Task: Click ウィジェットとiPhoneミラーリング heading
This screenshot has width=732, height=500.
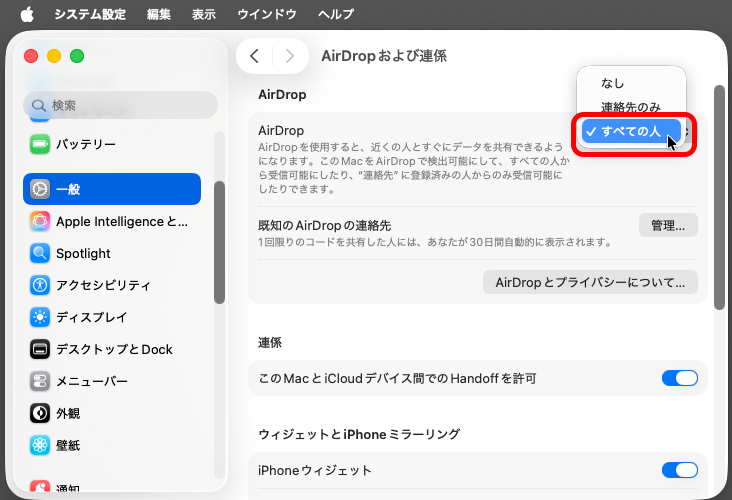Action: tap(359, 434)
